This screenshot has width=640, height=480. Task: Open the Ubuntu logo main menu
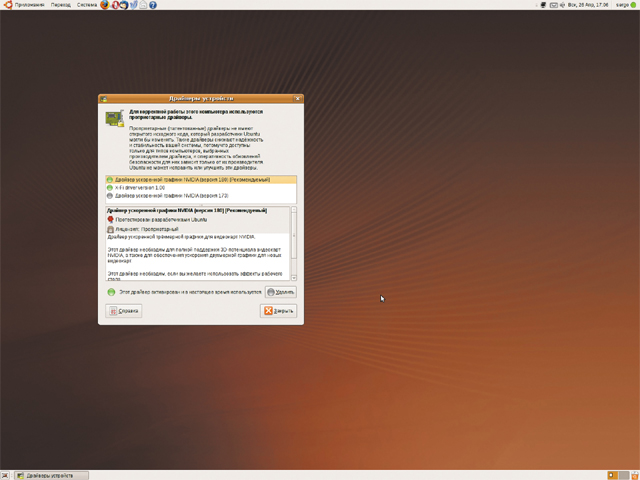coord(7,5)
